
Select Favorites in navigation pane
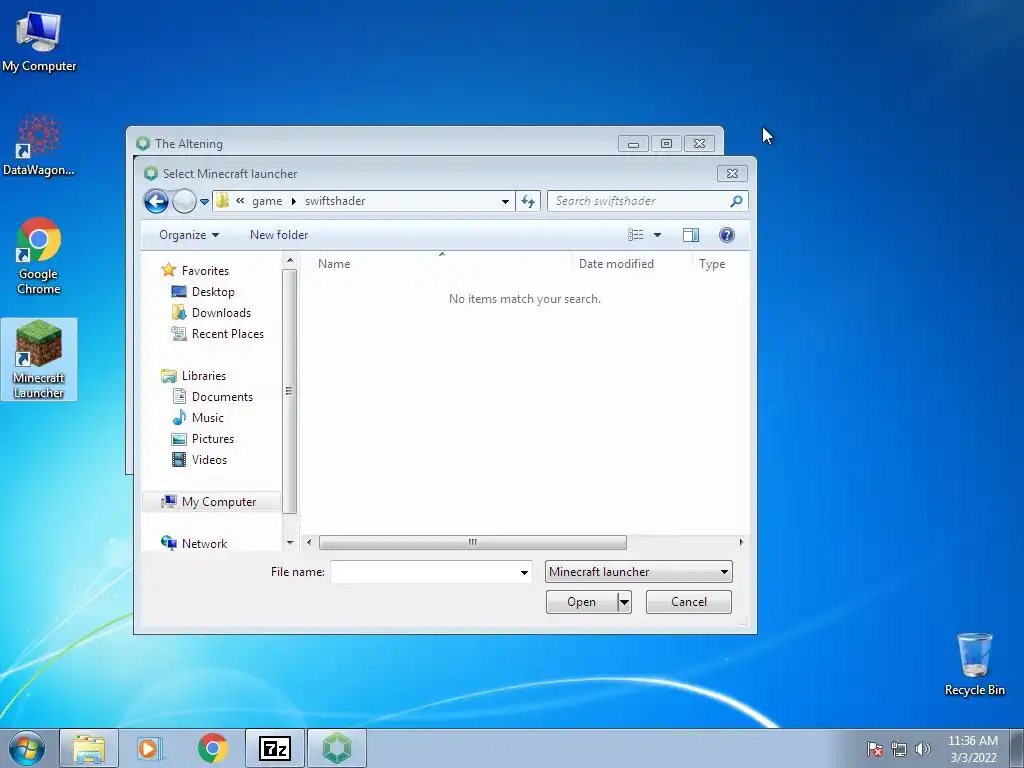tap(205, 270)
